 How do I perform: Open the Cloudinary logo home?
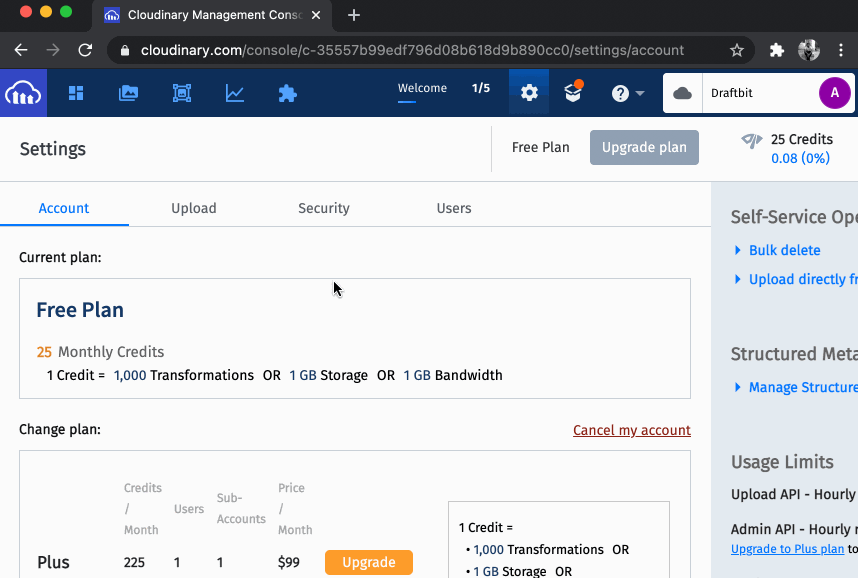click(23, 93)
